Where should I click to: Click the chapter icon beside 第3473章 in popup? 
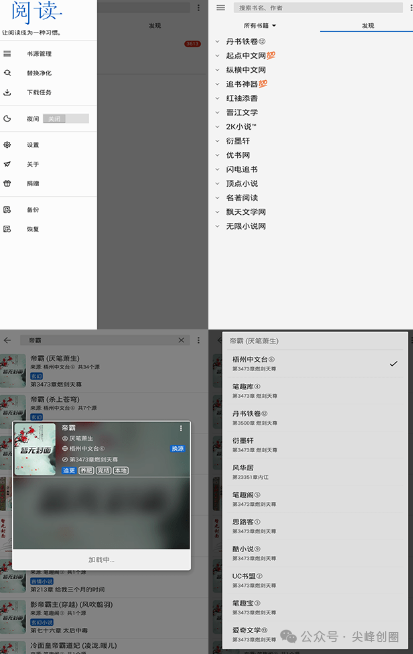pyautogui.click(x=65, y=459)
